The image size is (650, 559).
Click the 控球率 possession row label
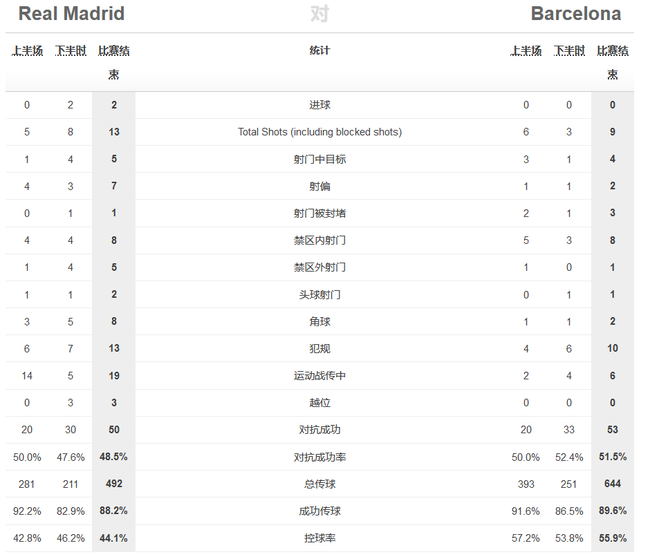point(320,538)
